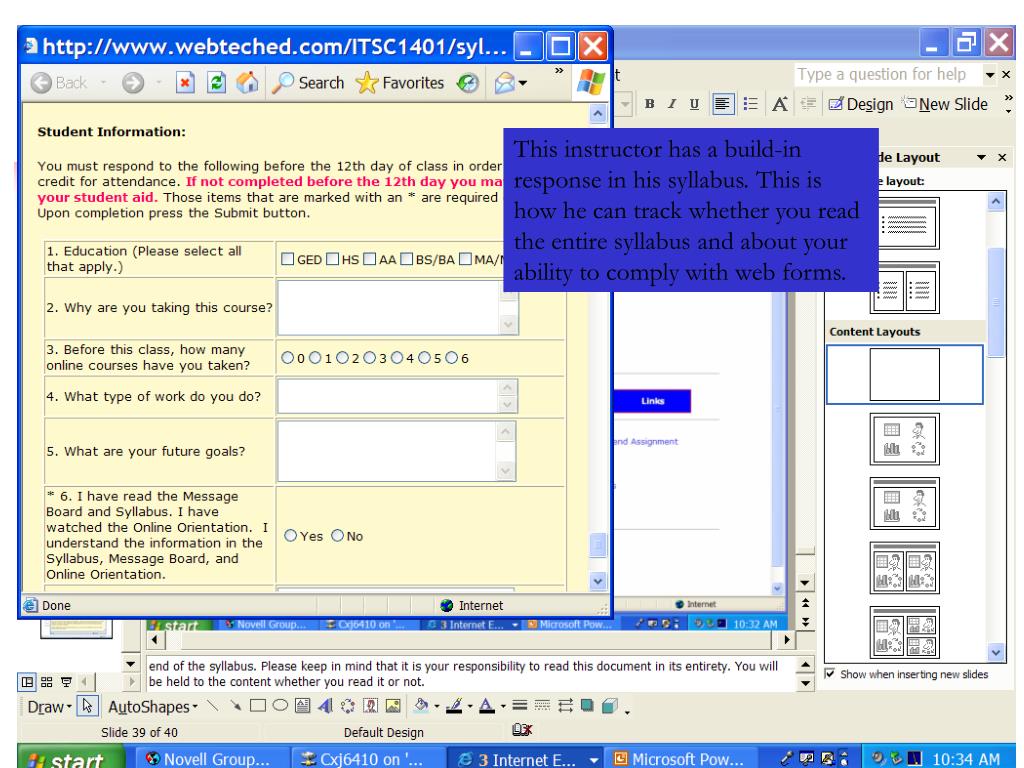Expand browser toolbar overflow chevron
Viewport: 1024px width, 768px height.
click(x=559, y=71)
